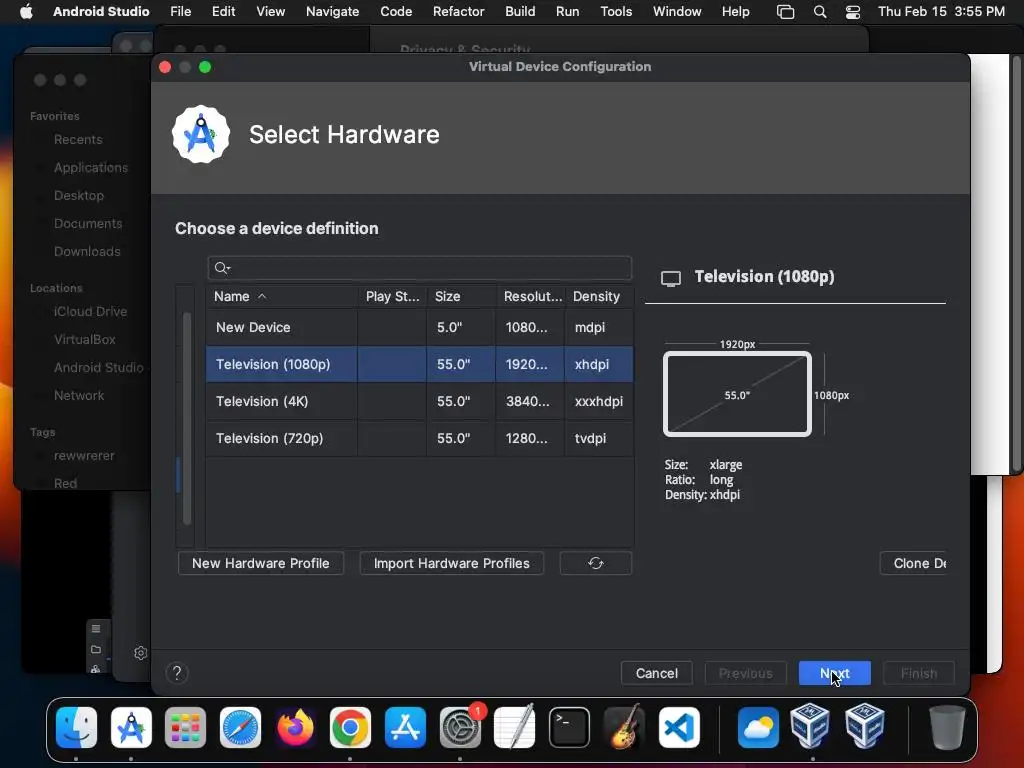Launch Google Chrome from the dock
Viewport: 1024px width, 768px height.
(x=350, y=727)
